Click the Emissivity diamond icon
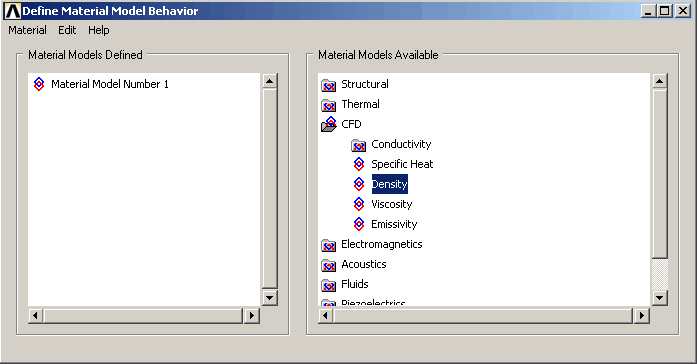This screenshot has height=364, width=697. [x=359, y=224]
